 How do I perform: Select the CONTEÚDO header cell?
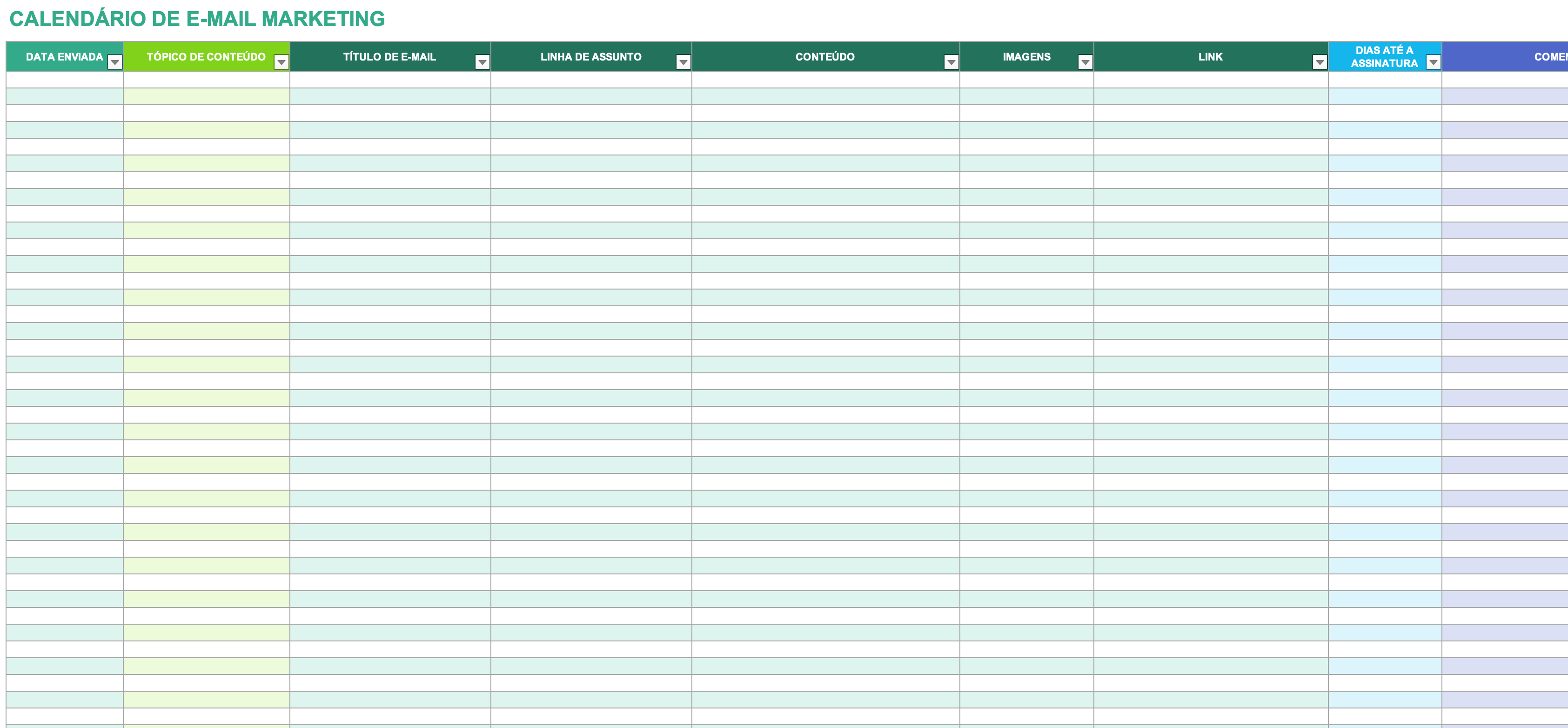tap(825, 57)
